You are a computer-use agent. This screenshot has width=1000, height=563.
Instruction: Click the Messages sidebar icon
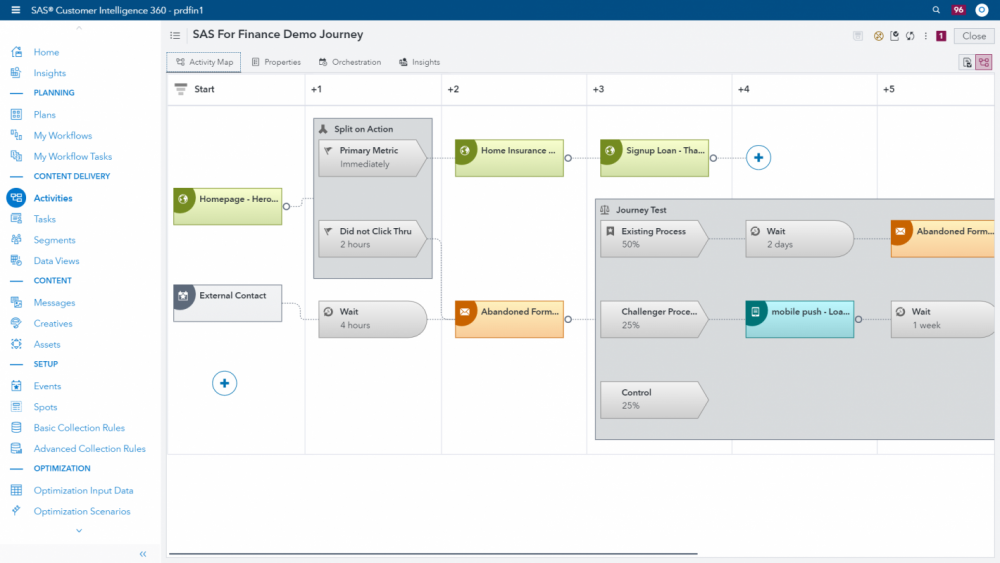(x=16, y=302)
